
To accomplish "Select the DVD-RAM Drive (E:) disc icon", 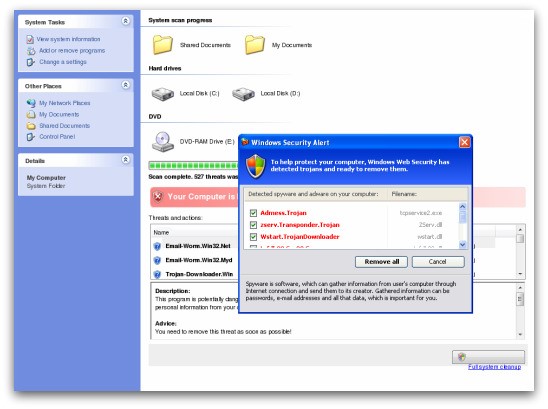I will [x=163, y=142].
